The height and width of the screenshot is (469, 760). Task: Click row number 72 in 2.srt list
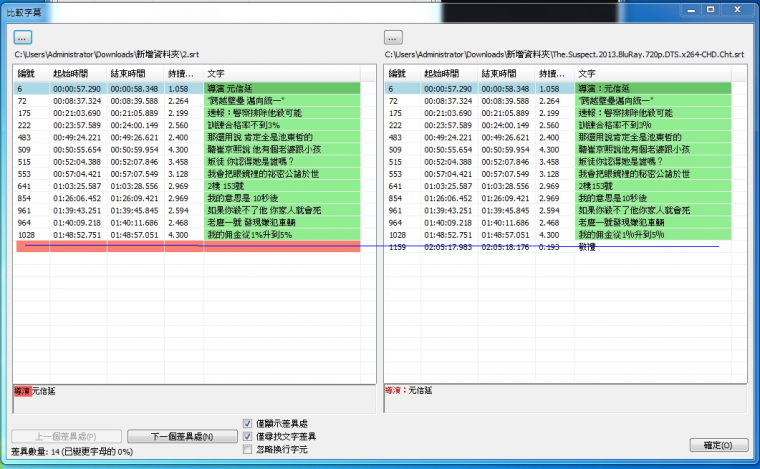(22, 101)
